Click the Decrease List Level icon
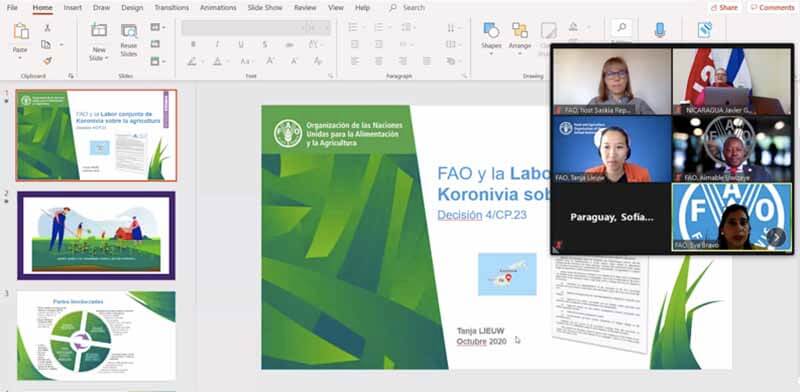The height and width of the screenshot is (392, 800). click(x=355, y=44)
